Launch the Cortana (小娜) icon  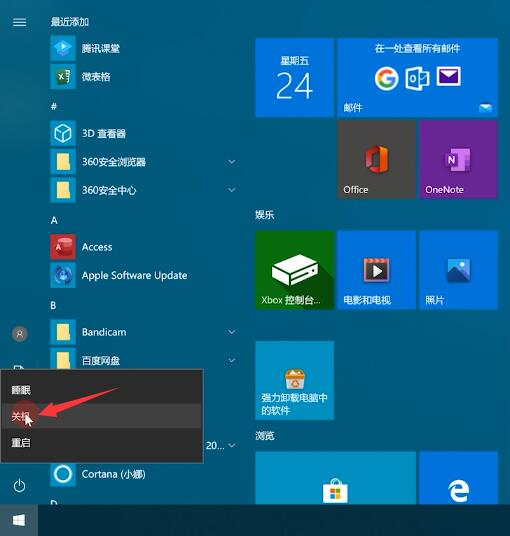click(63, 474)
